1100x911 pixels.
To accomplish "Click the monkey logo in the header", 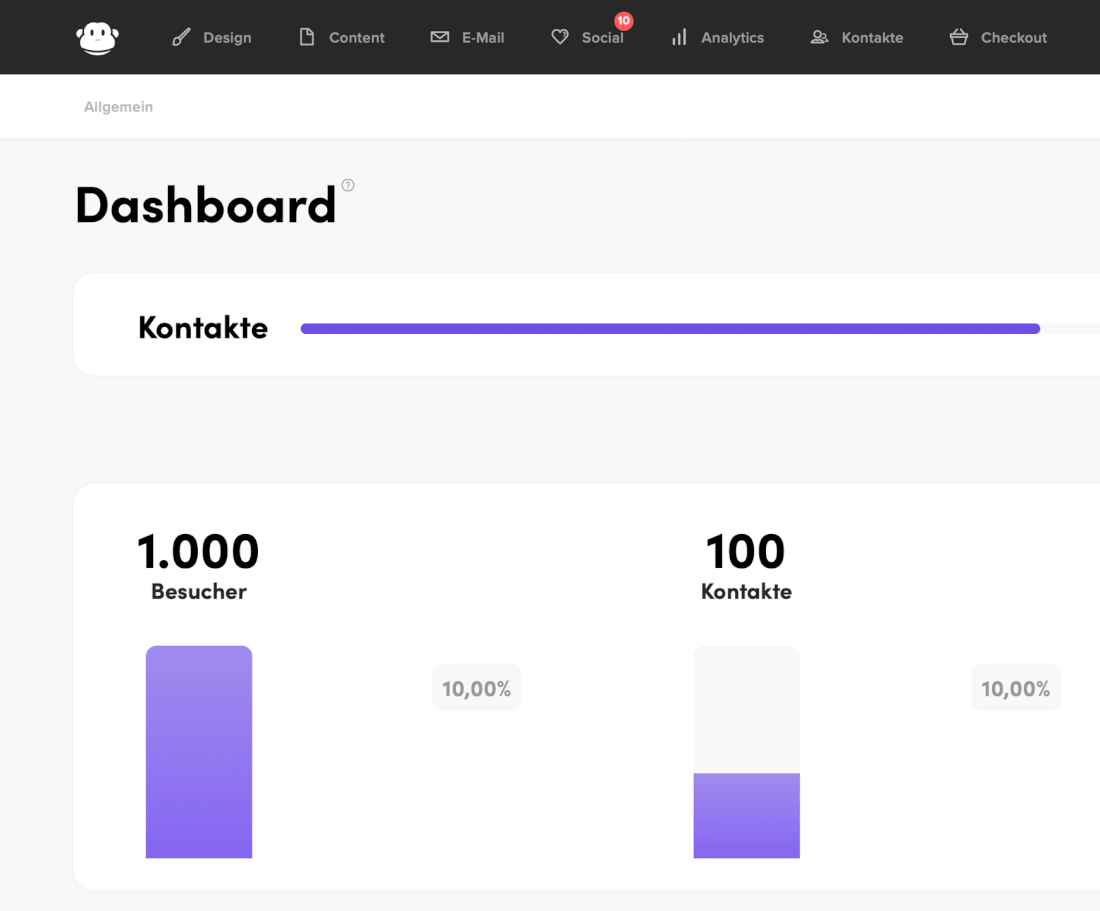I will tap(97, 38).
